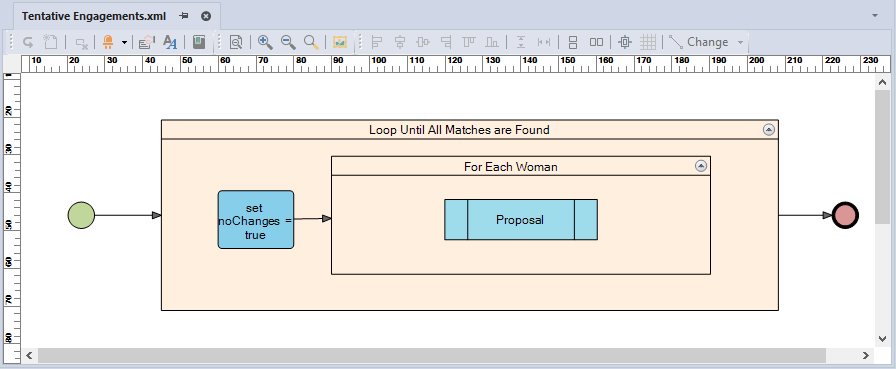
Task: Click the plain magnifier zoom icon
Action: pos(311,42)
